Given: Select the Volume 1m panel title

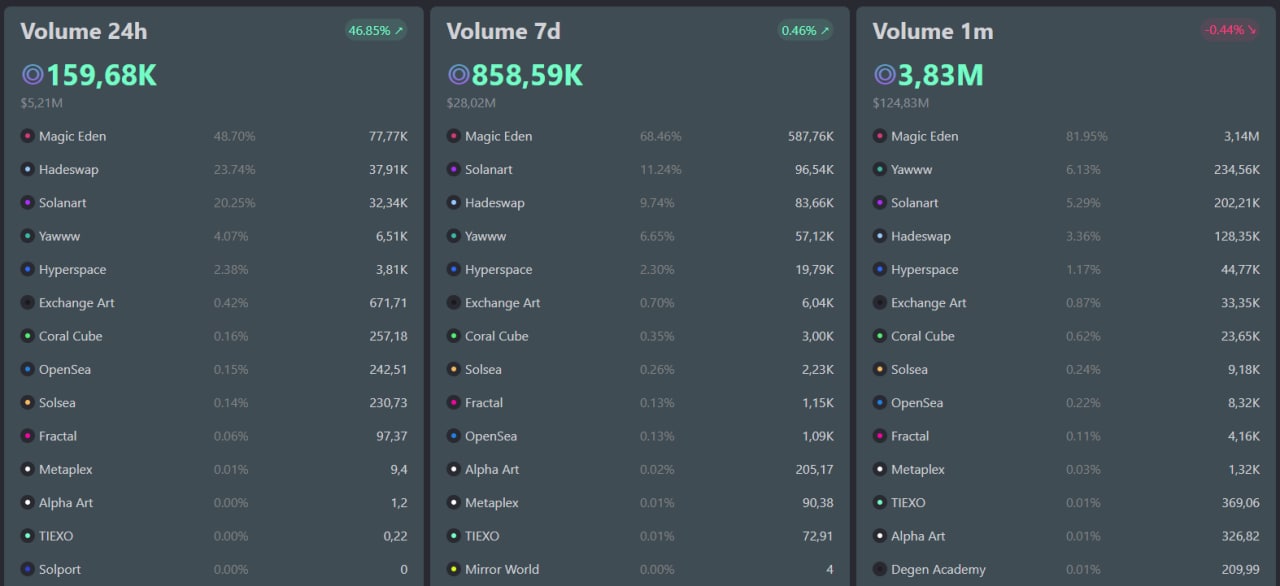Looking at the screenshot, I should click(933, 31).
